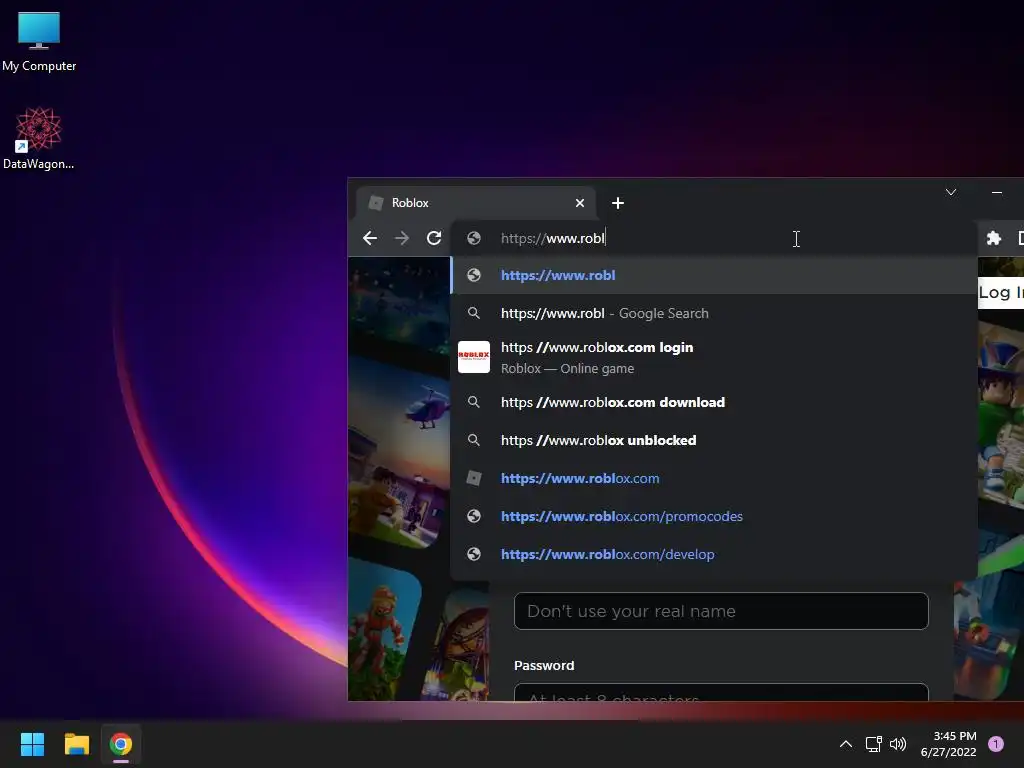Reload the Roblox page
The width and height of the screenshot is (1024, 768).
point(434,238)
